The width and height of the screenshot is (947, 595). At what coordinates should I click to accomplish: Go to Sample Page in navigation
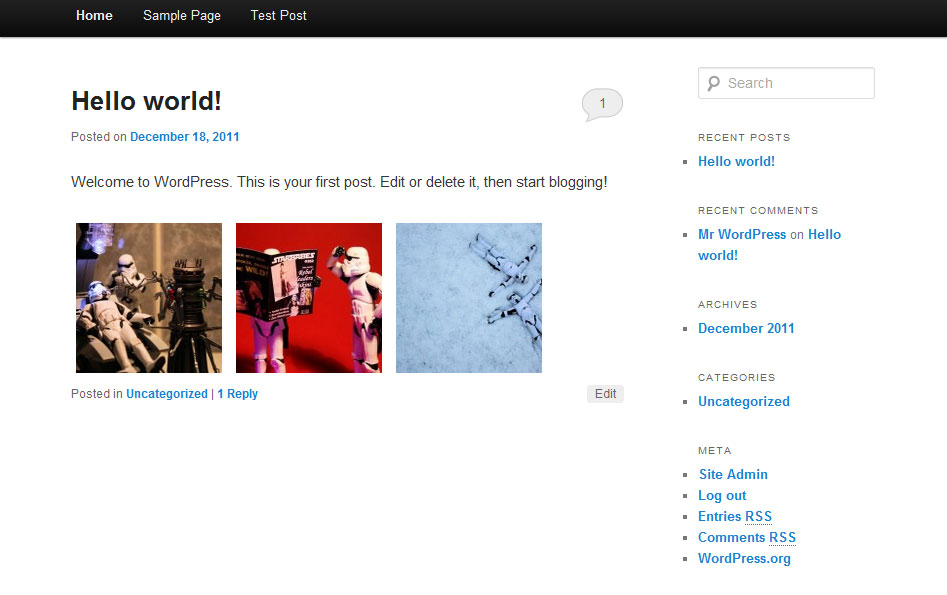click(x=182, y=16)
